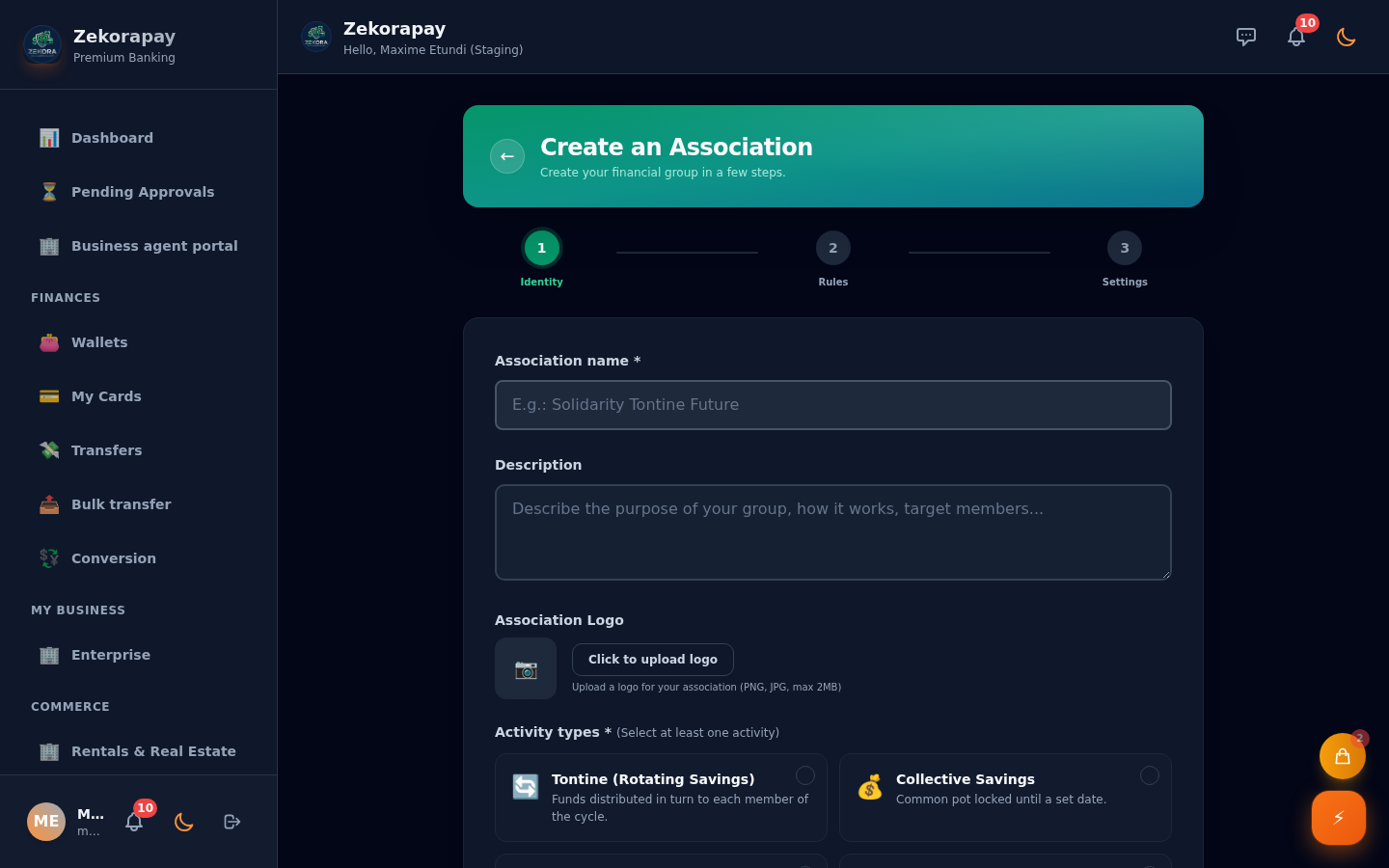Click the 'Create an Association' heading
1389x868 pixels.
pos(676,147)
